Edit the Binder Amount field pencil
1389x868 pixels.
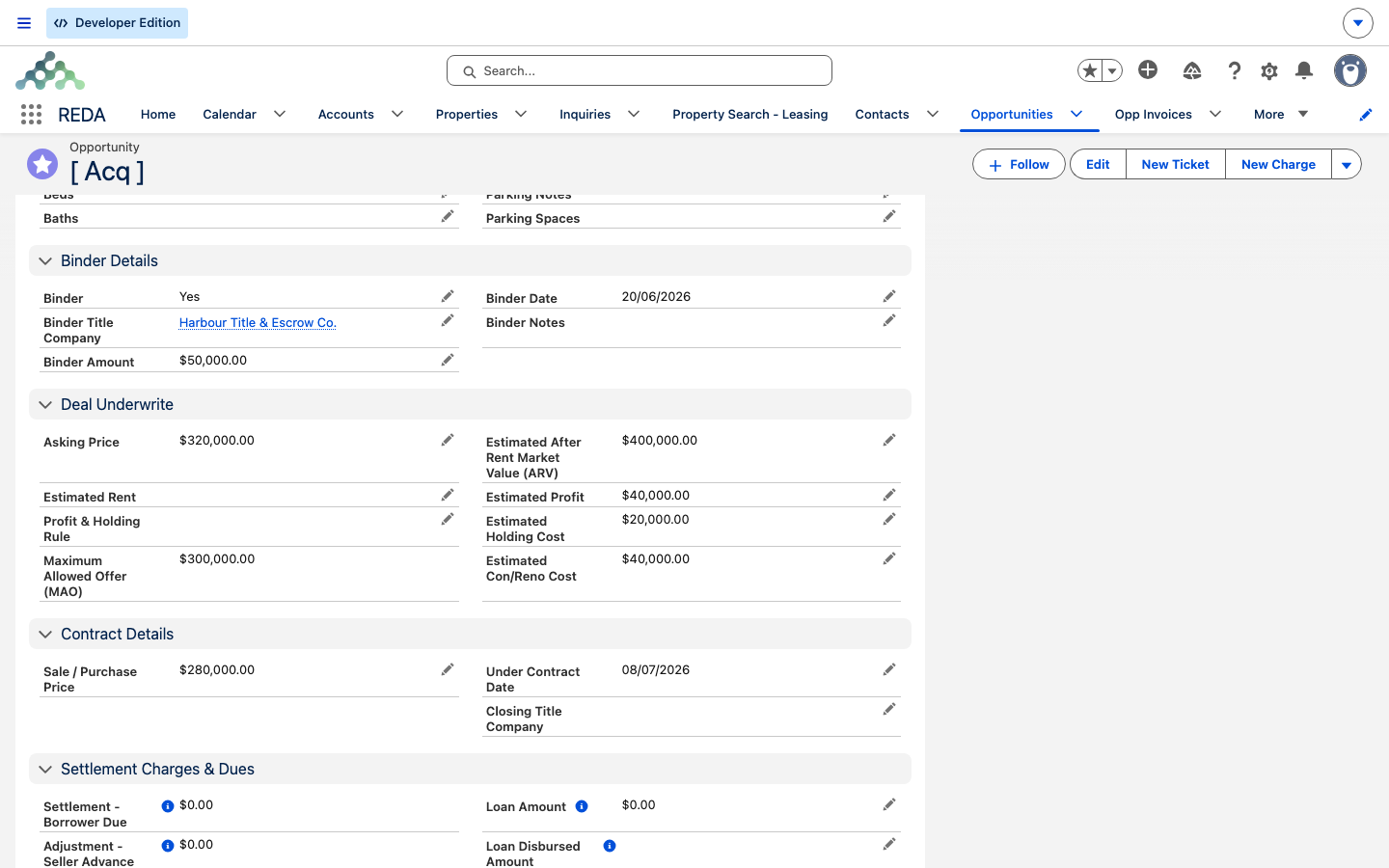pos(448,361)
